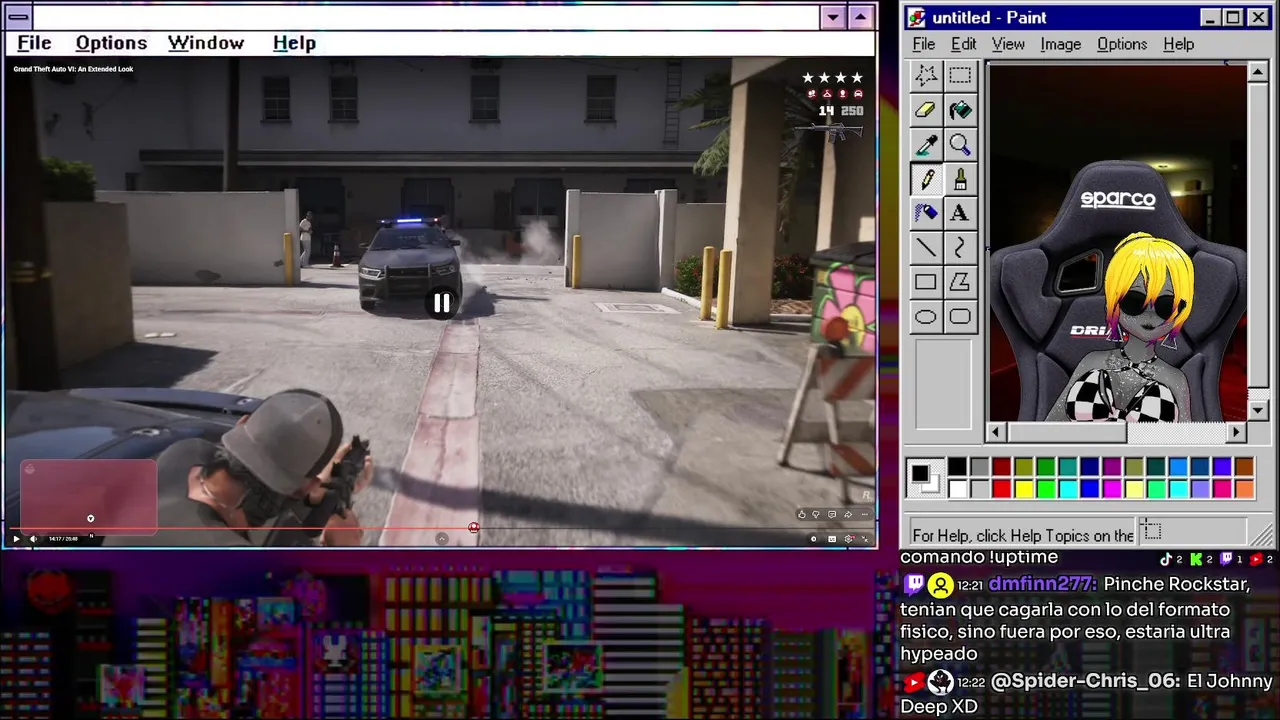The width and height of the screenshot is (1280, 720).
Task: Open the Image menu in Paint
Action: tap(1060, 44)
